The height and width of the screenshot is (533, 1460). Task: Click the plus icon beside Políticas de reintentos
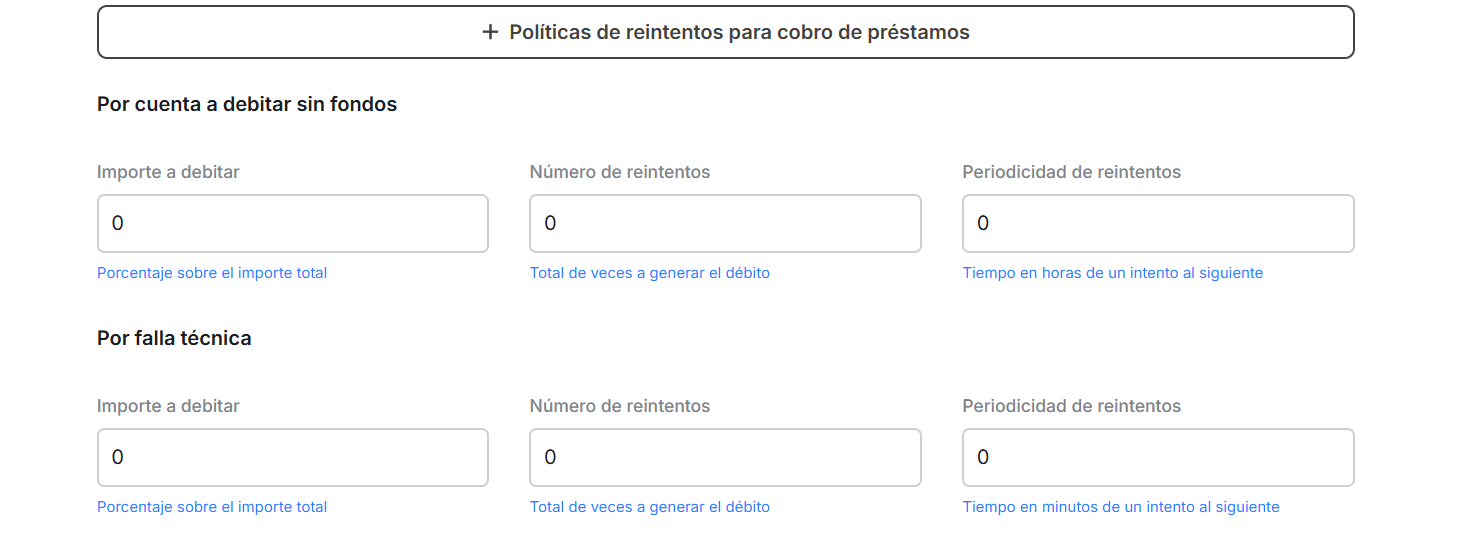pos(490,32)
